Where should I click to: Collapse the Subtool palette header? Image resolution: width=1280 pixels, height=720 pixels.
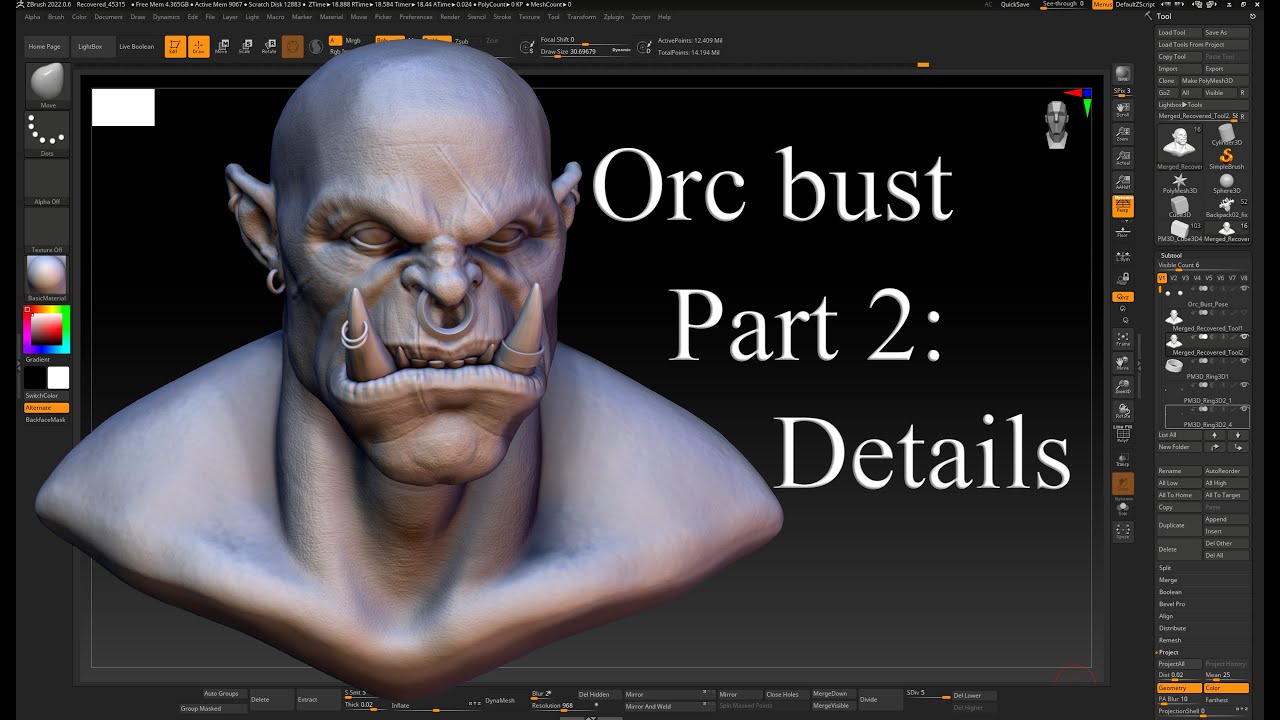tap(1170, 255)
